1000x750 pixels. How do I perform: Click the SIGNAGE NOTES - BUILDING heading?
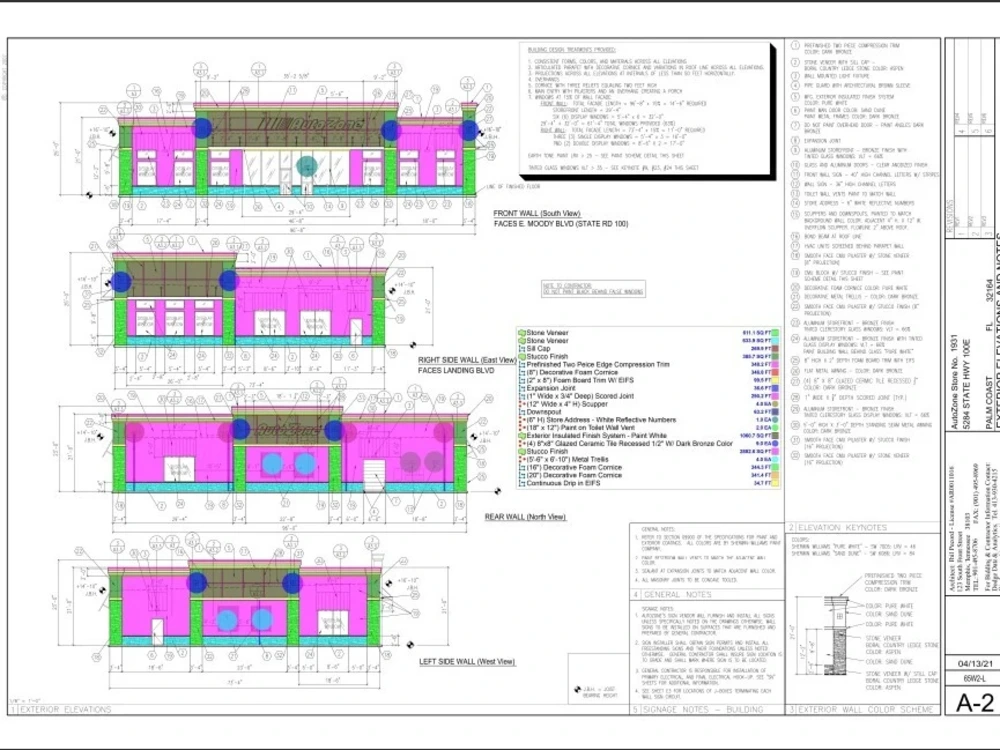703,709
